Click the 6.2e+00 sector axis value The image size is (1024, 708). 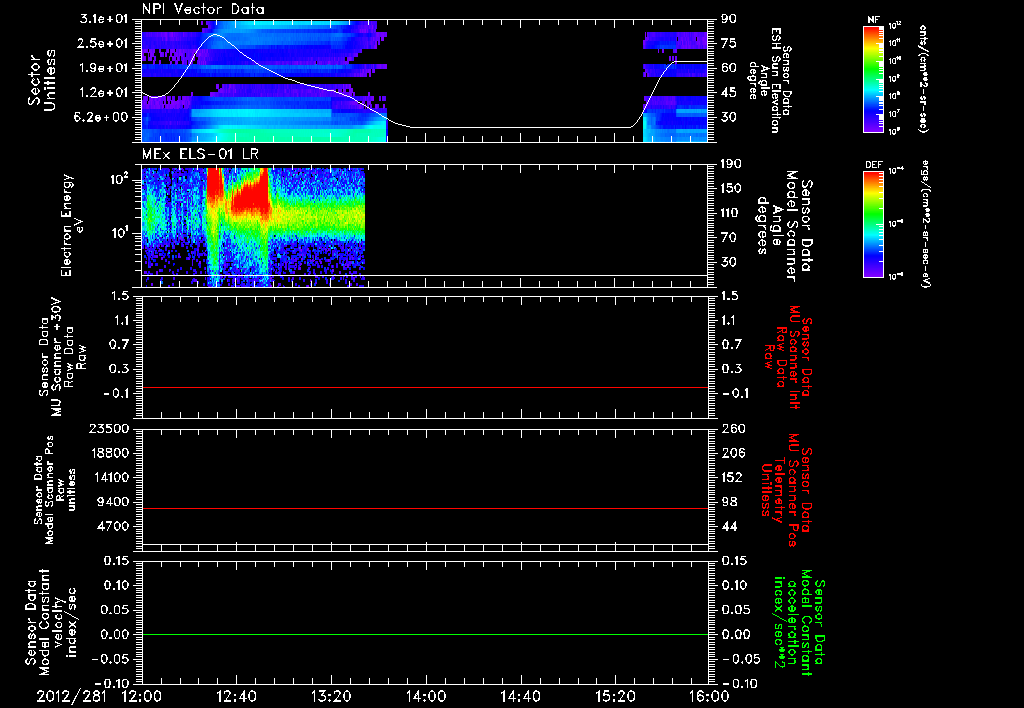[103, 117]
